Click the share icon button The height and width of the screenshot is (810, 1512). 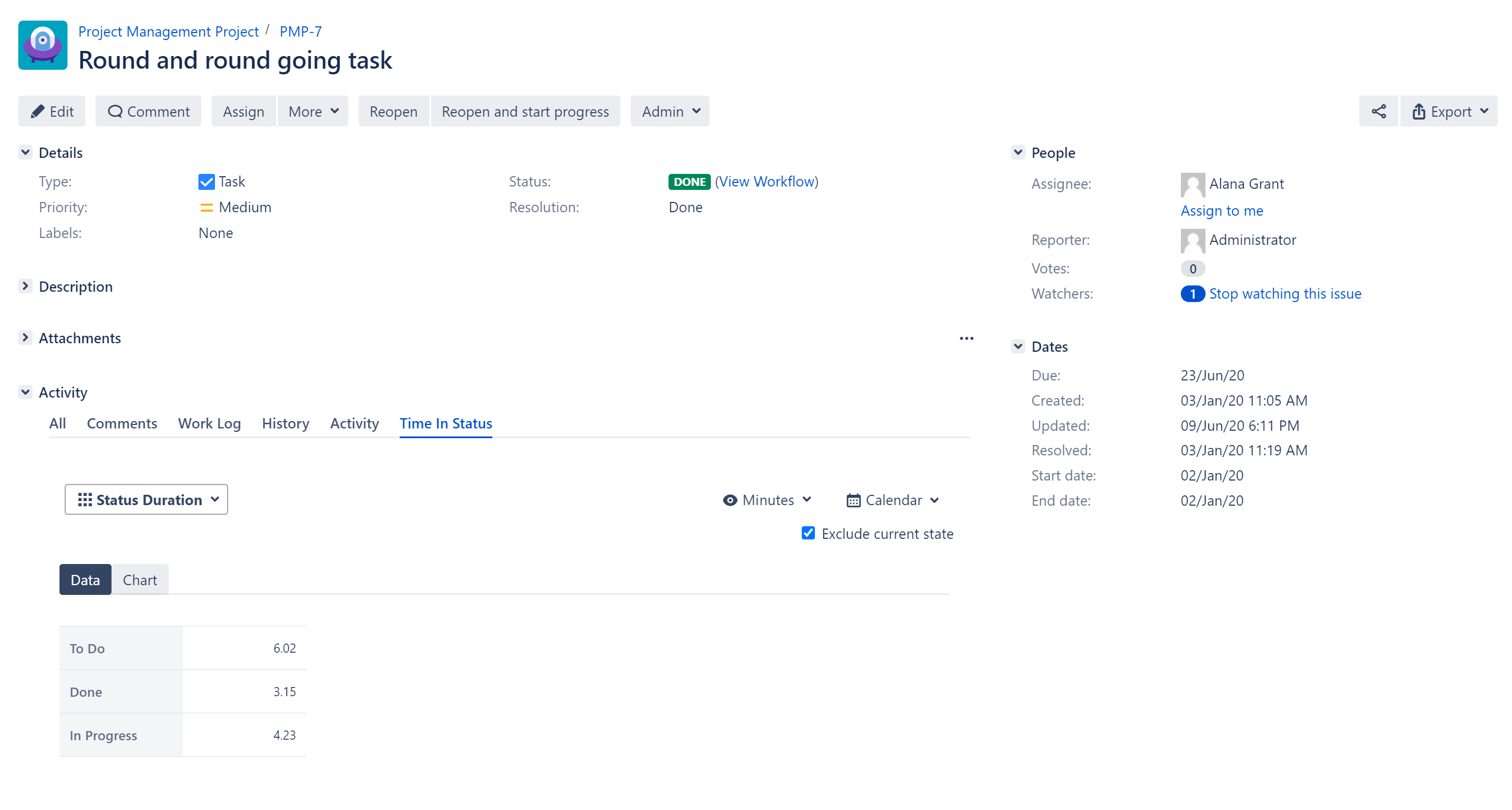(x=1378, y=112)
